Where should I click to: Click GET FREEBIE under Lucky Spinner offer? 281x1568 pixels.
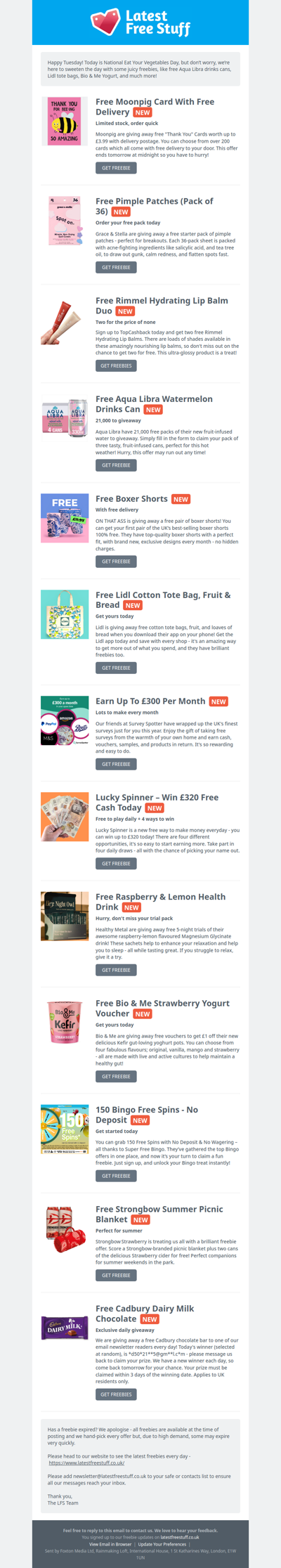click(x=116, y=863)
